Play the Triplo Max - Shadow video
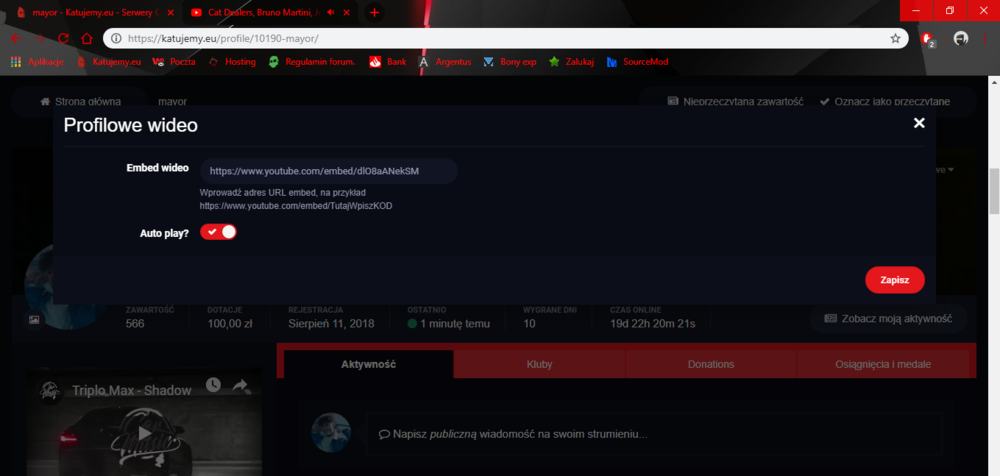1000x476 pixels. pyautogui.click(x=145, y=434)
